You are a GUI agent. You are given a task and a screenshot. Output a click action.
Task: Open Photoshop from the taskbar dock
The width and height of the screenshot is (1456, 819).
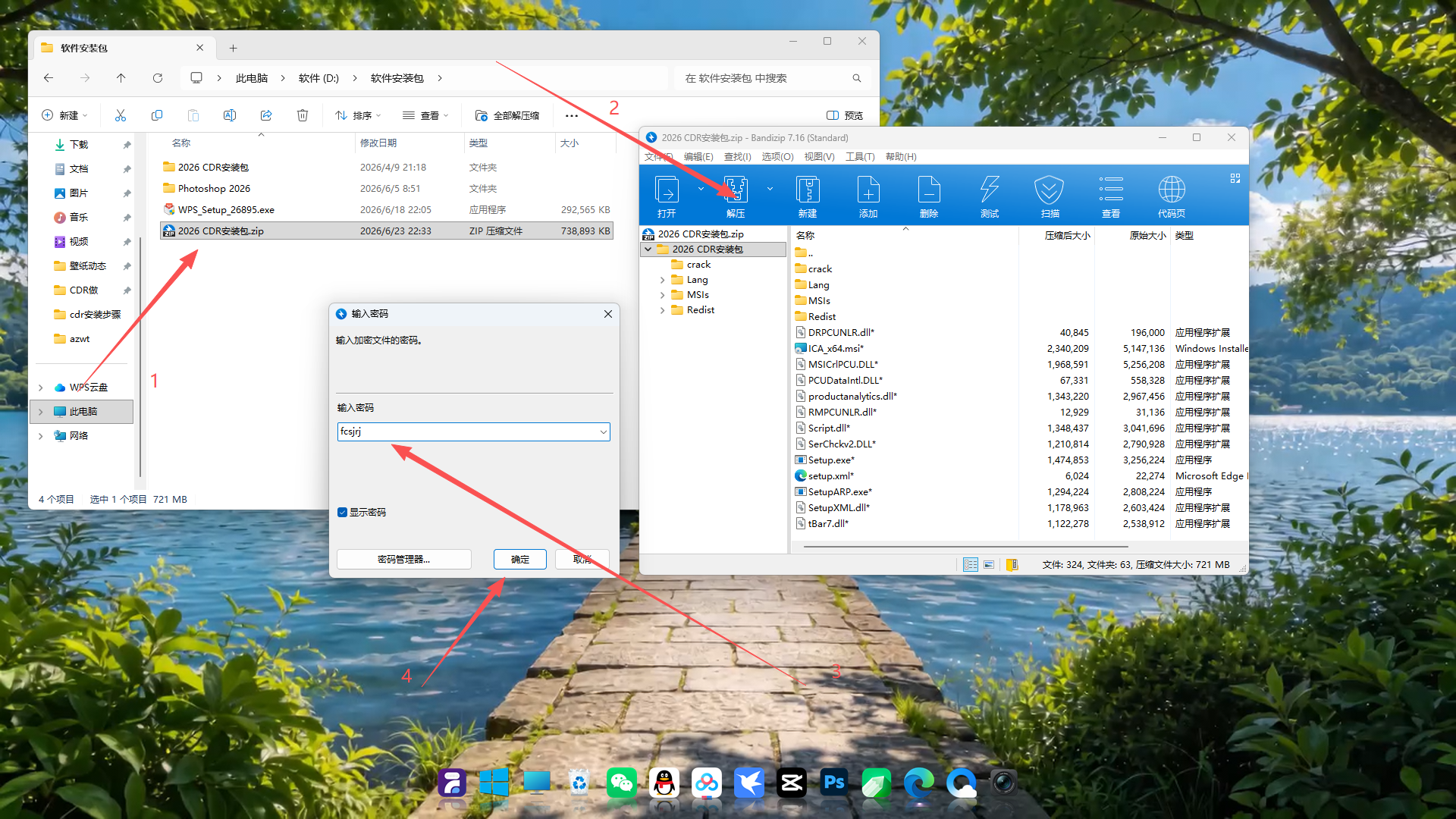(834, 783)
